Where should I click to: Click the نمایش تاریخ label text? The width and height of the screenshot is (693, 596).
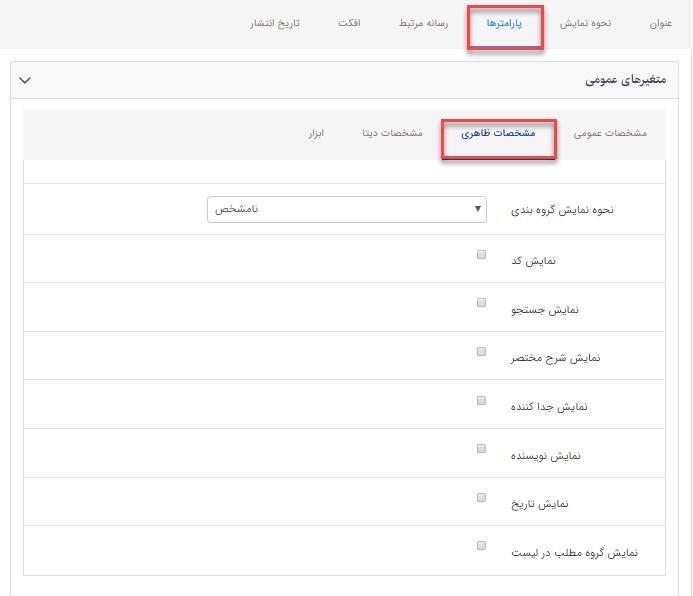540,504
